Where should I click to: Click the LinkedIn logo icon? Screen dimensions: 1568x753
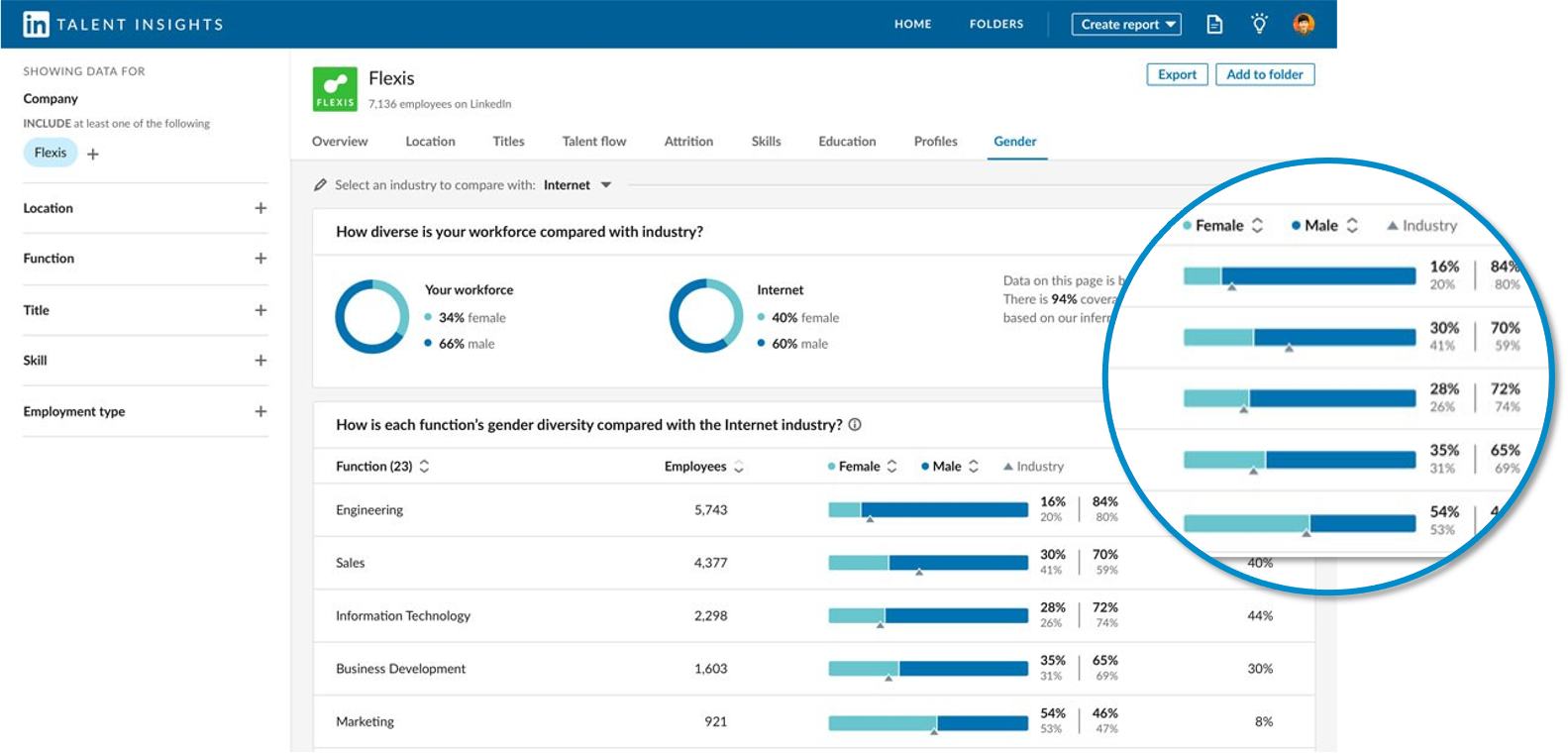36,24
